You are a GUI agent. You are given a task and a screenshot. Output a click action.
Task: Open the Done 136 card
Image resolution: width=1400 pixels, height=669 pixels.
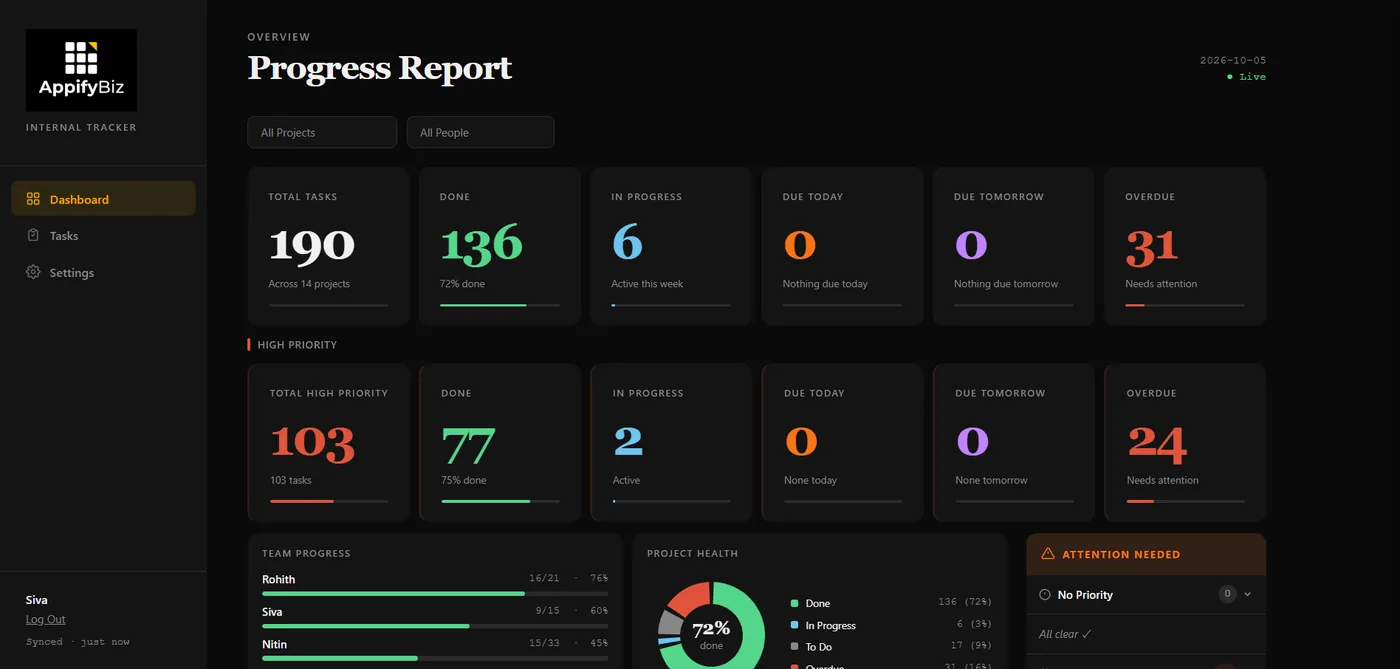coord(499,246)
